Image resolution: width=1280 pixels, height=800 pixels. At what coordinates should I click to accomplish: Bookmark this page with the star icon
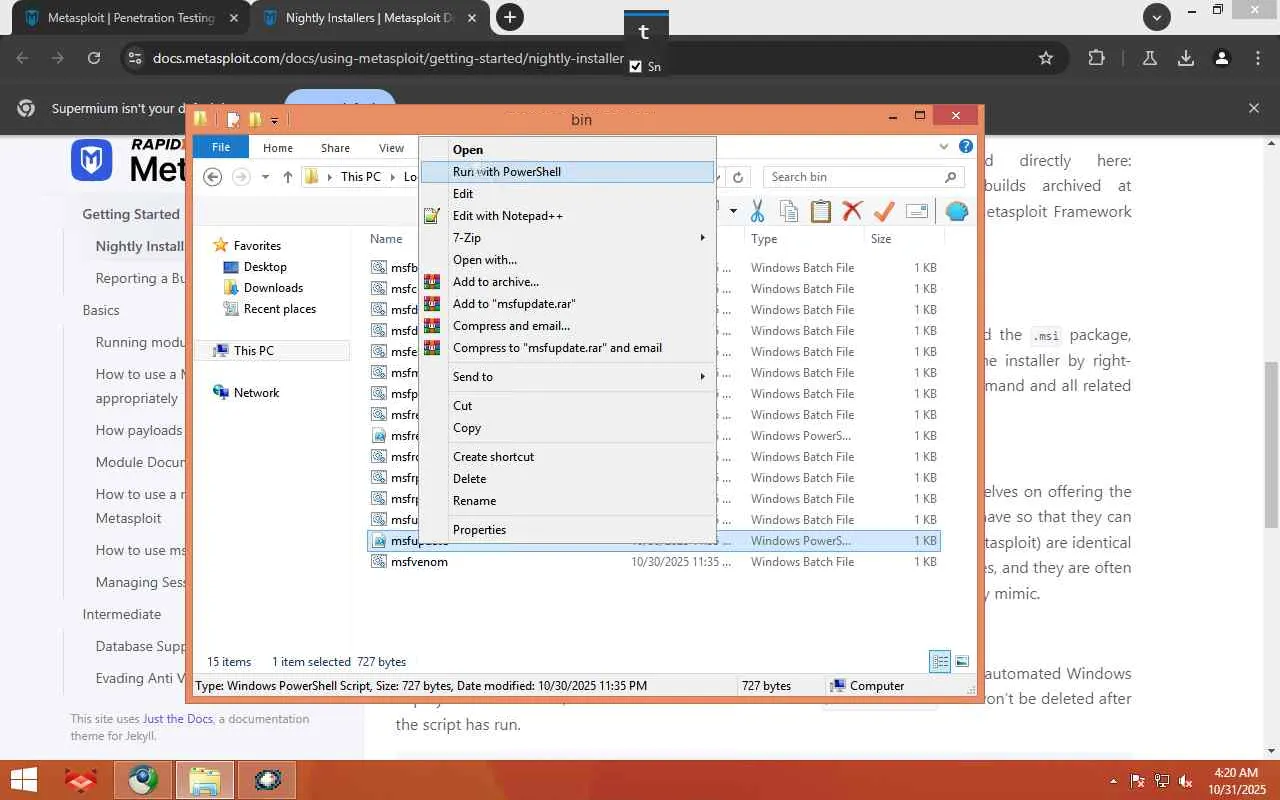(x=1046, y=58)
